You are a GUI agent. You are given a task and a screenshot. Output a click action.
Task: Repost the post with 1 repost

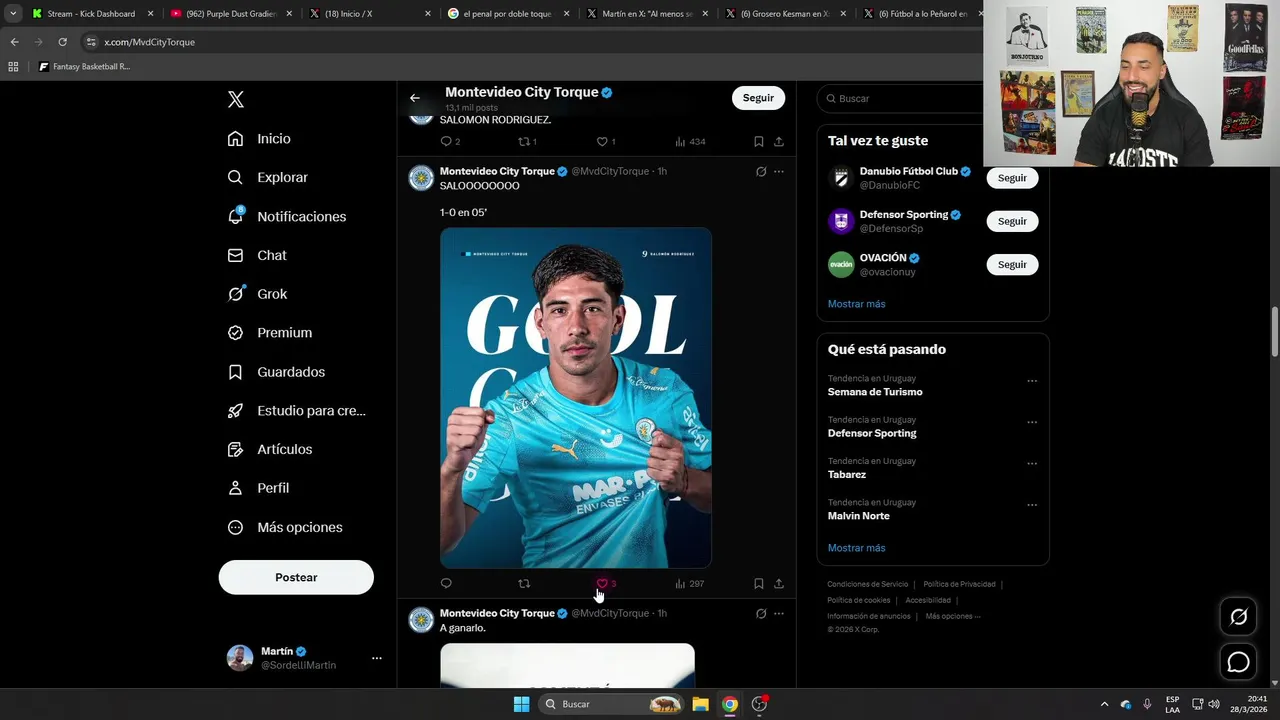tap(528, 141)
